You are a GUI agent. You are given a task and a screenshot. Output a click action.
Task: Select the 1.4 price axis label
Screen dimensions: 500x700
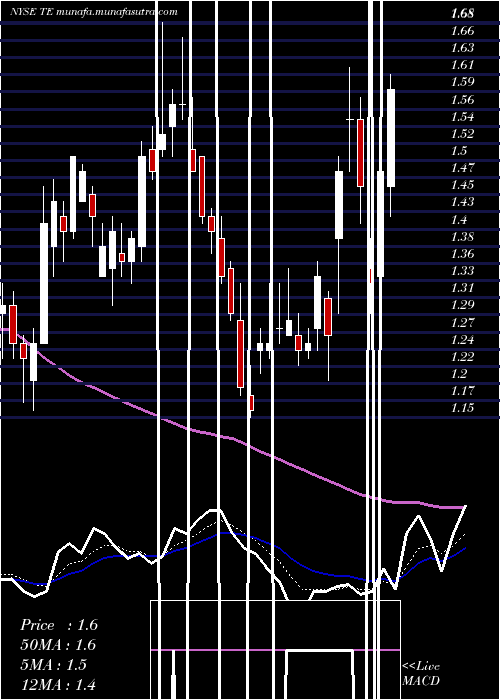coord(459,219)
